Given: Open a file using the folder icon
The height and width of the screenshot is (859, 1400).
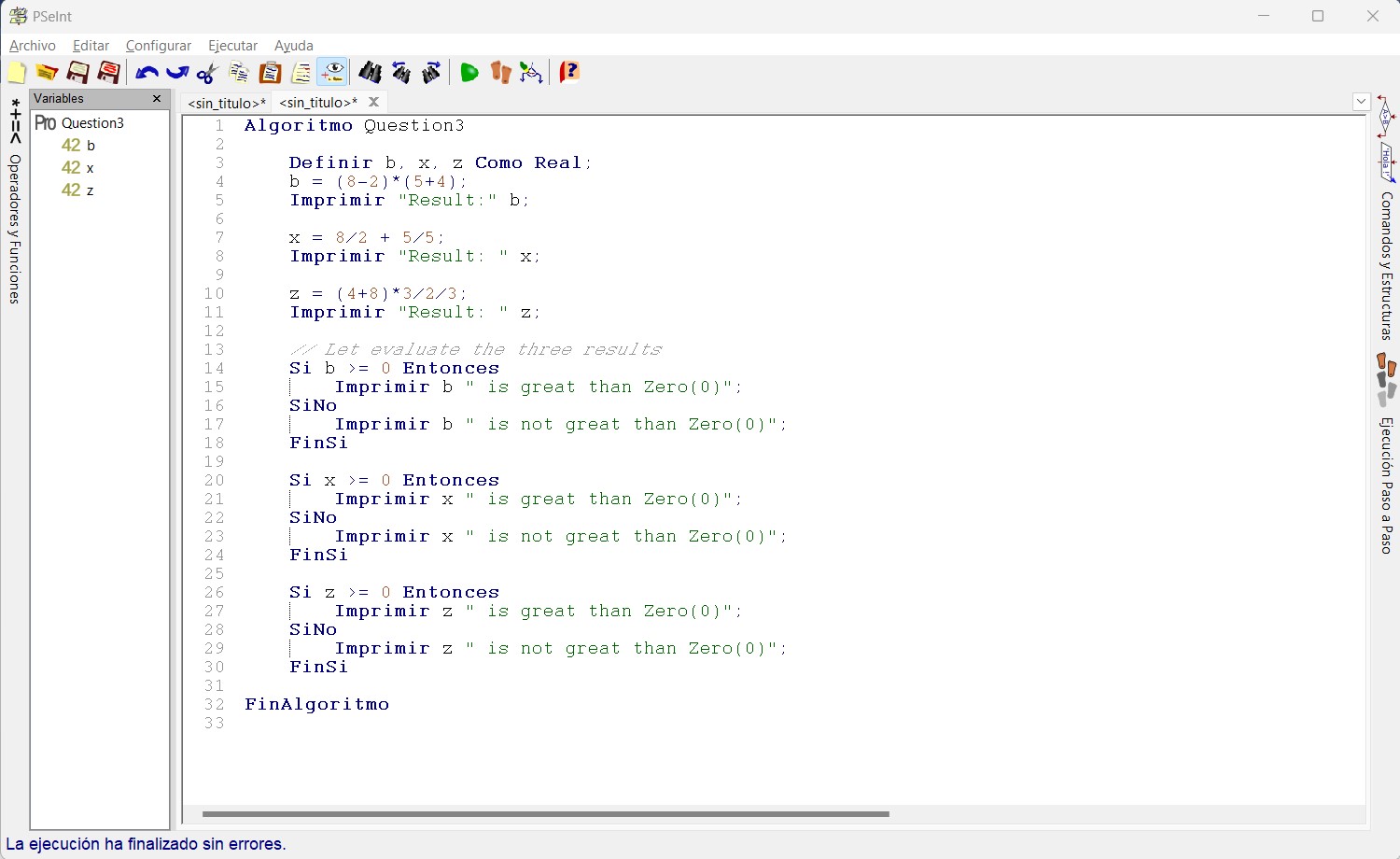Looking at the screenshot, I should [47, 73].
